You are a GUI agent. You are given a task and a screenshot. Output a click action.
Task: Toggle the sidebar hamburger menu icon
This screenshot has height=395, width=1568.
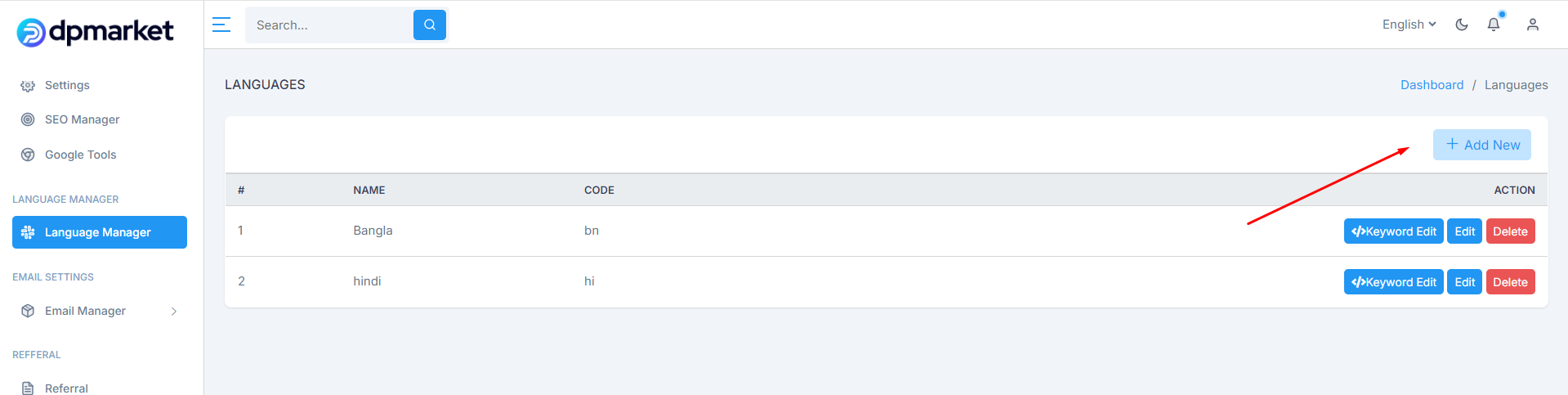point(221,25)
